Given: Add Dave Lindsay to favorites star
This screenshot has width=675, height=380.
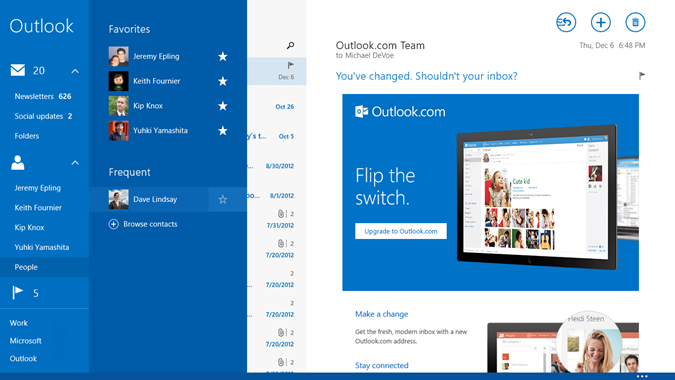Looking at the screenshot, I should pos(223,199).
